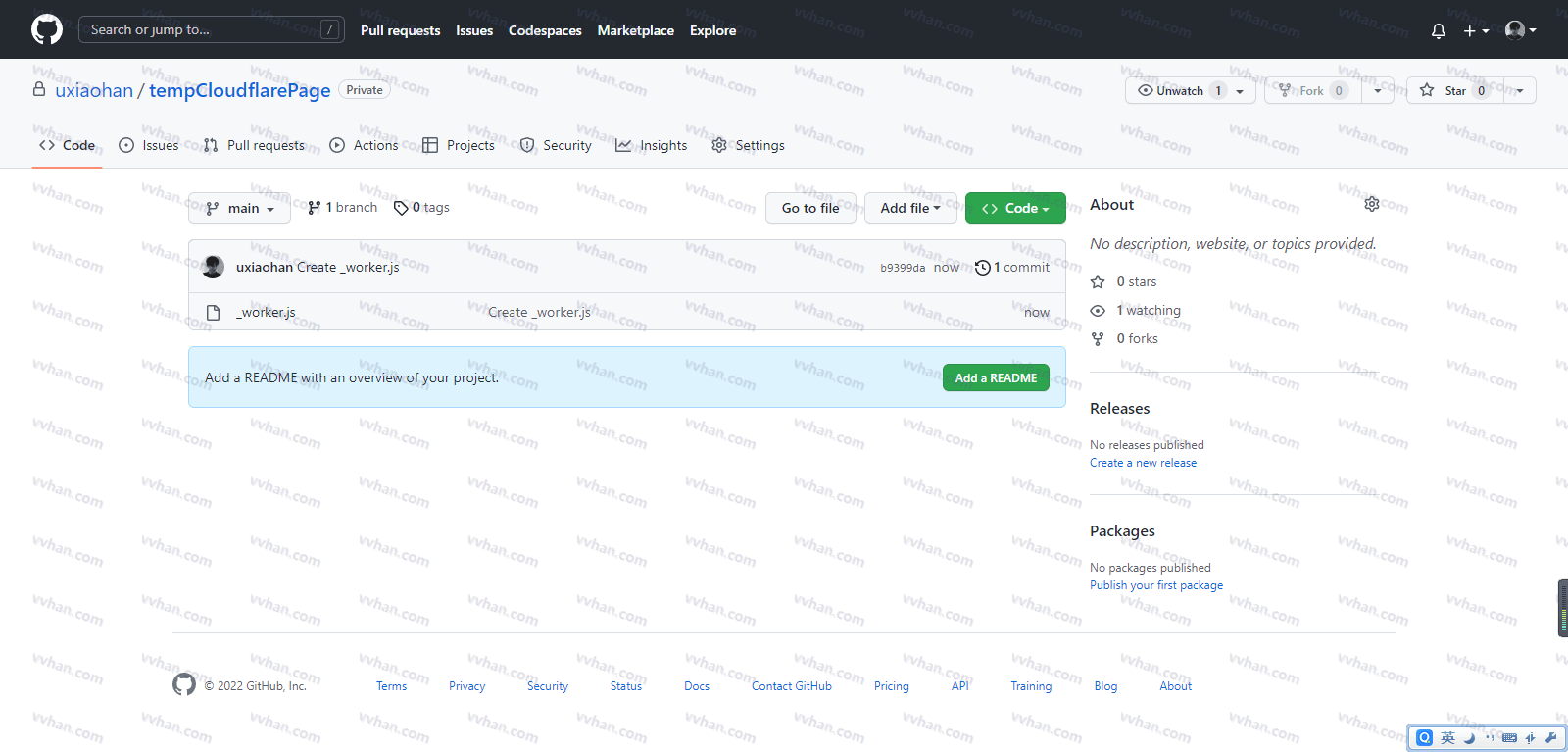
Task: View 1 commit history
Action: click(1012, 267)
